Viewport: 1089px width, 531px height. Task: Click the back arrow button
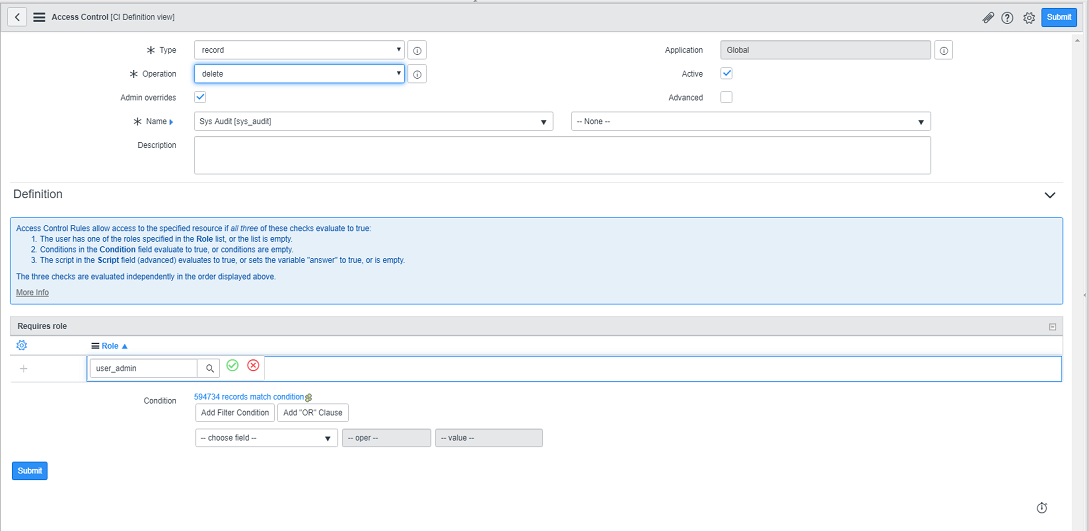(18, 17)
